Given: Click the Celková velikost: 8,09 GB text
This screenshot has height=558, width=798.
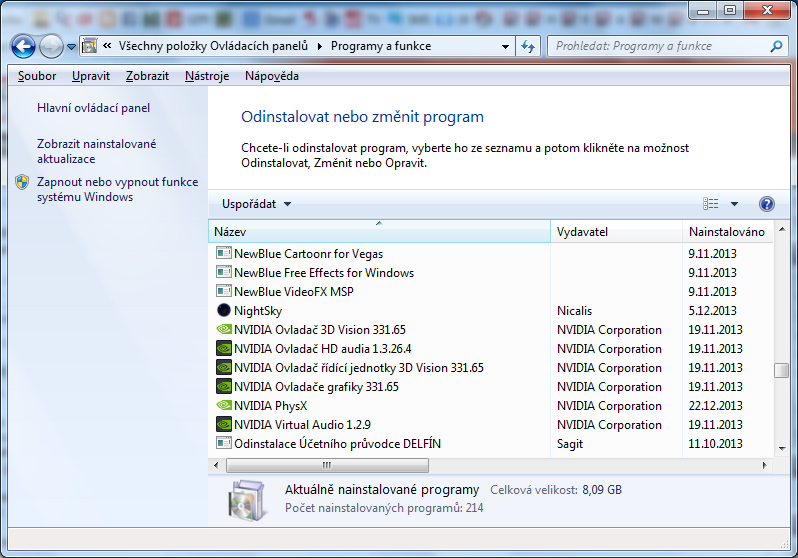Looking at the screenshot, I should 556,490.
